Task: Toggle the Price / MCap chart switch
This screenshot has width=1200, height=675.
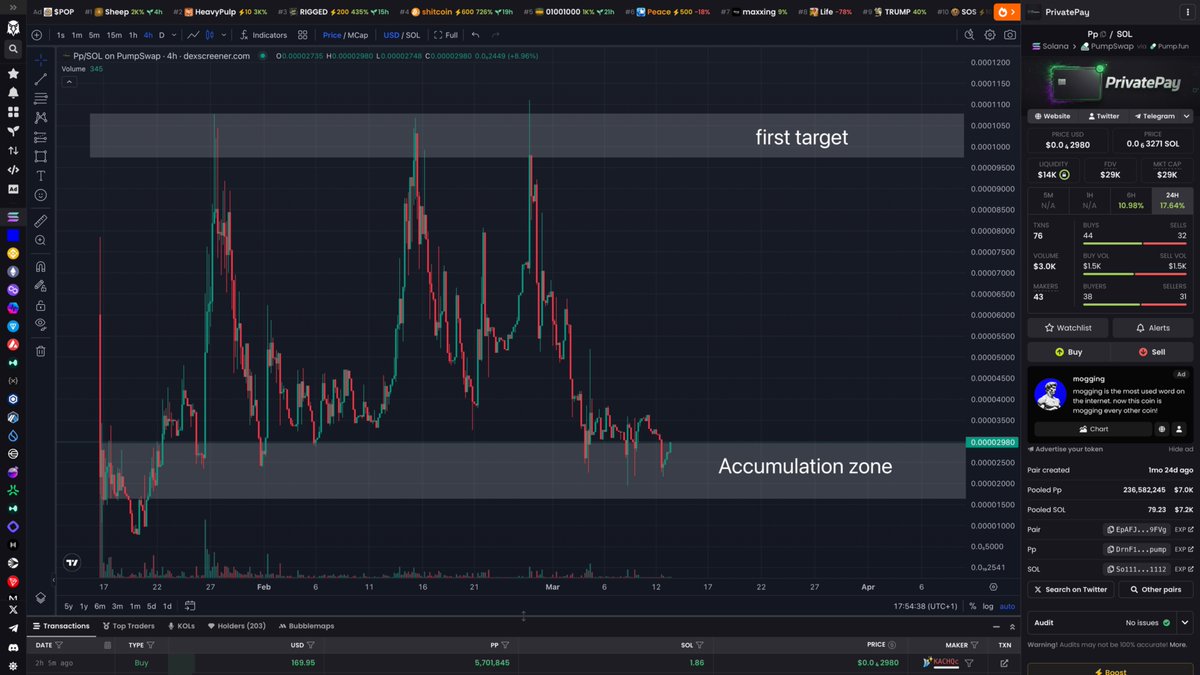Action: [x=345, y=34]
